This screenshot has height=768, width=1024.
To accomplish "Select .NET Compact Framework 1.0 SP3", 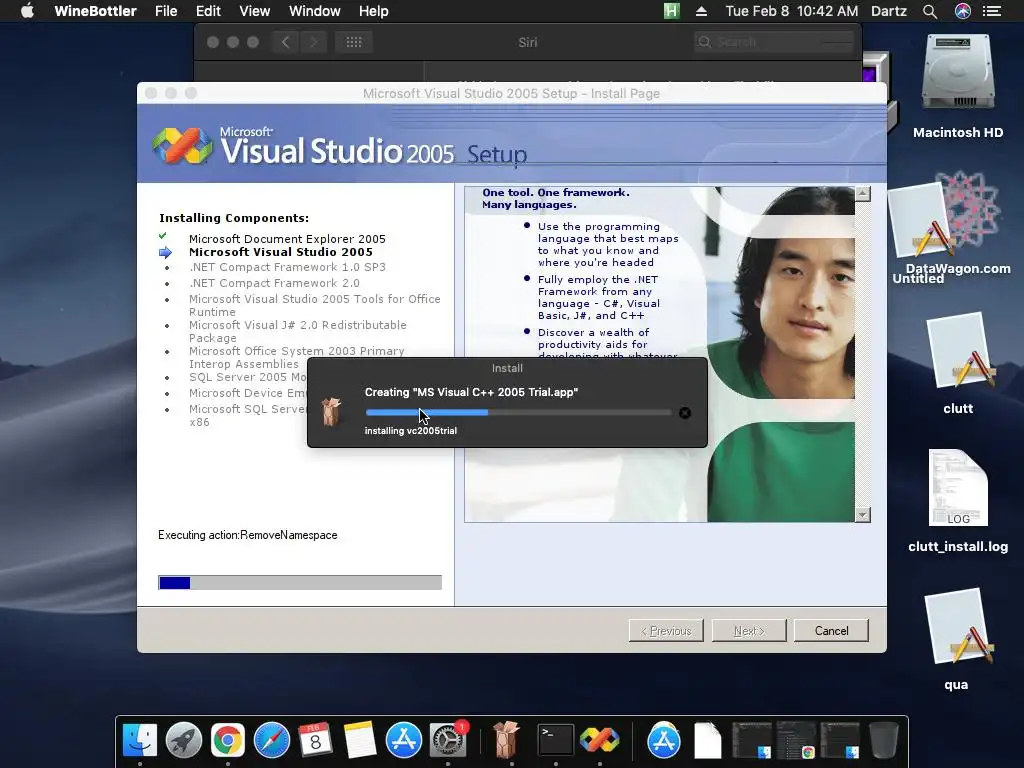I will (287, 267).
